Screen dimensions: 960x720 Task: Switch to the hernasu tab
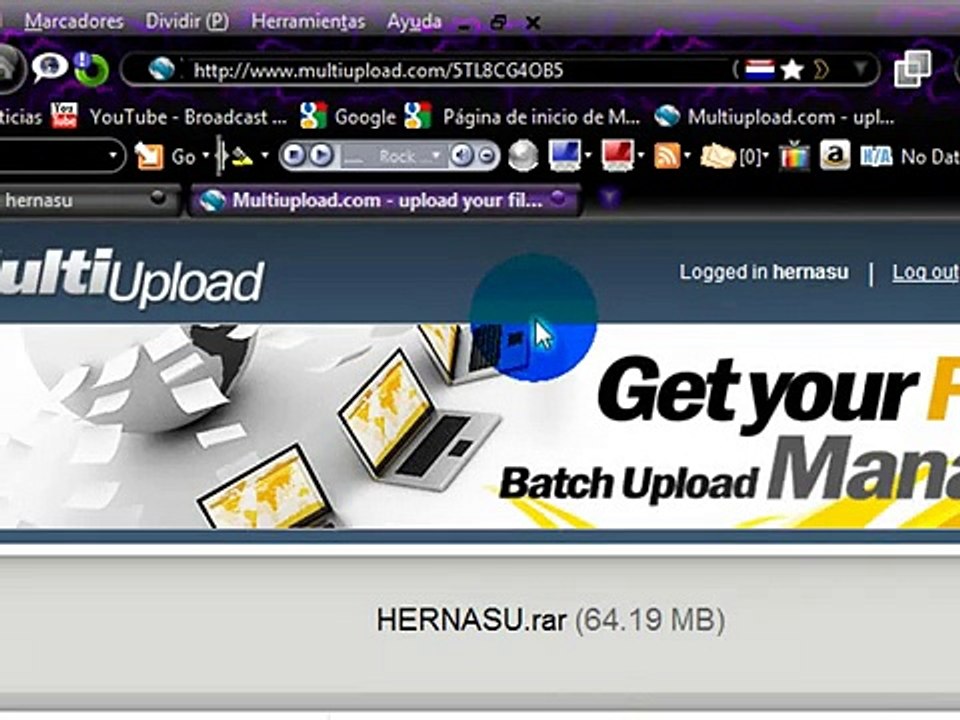89,200
